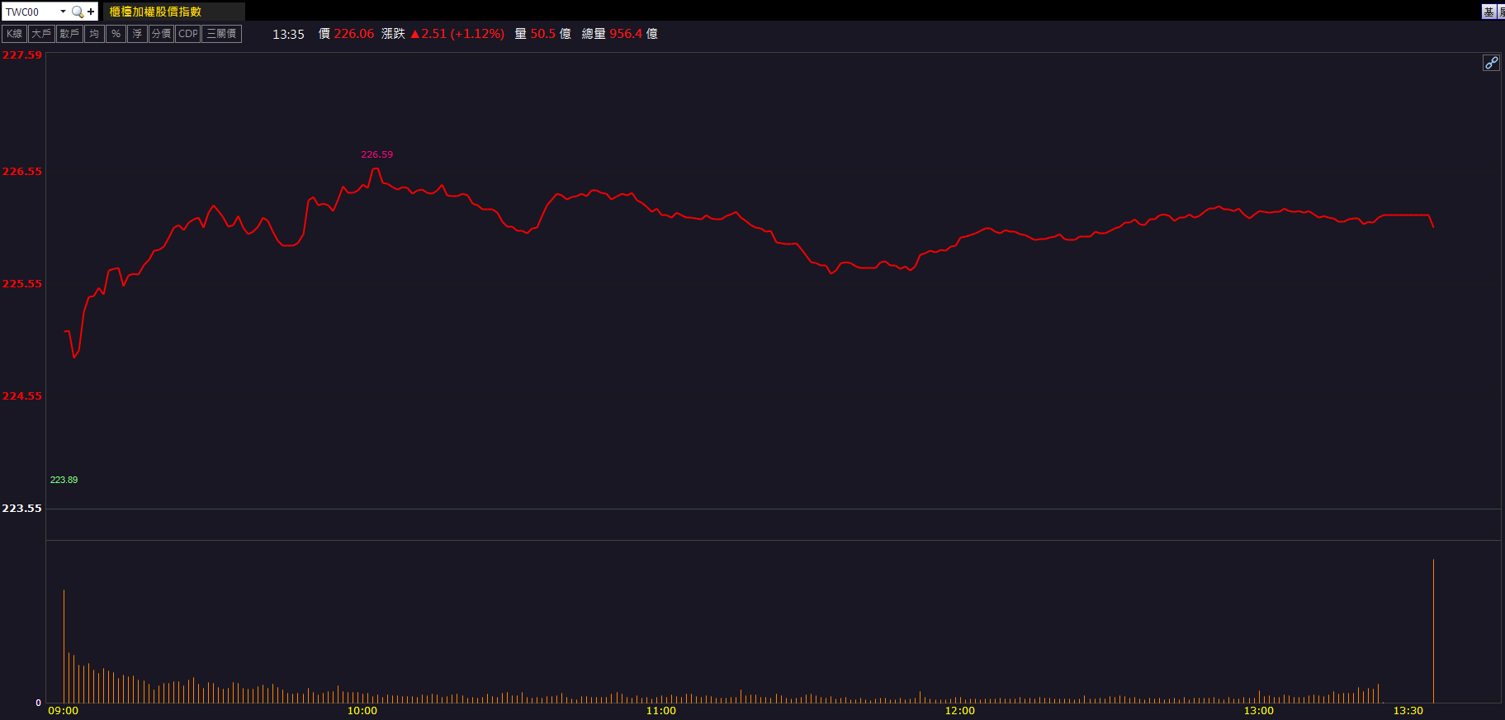Screen dimensions: 1505x720
Task: Click the 基 button at top right
Action: [1488, 11]
